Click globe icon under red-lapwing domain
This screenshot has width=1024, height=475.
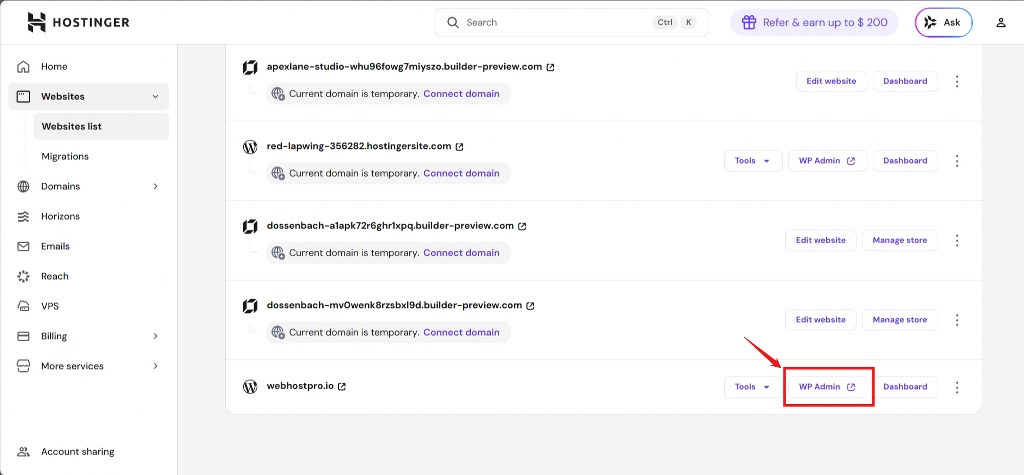click(278, 173)
